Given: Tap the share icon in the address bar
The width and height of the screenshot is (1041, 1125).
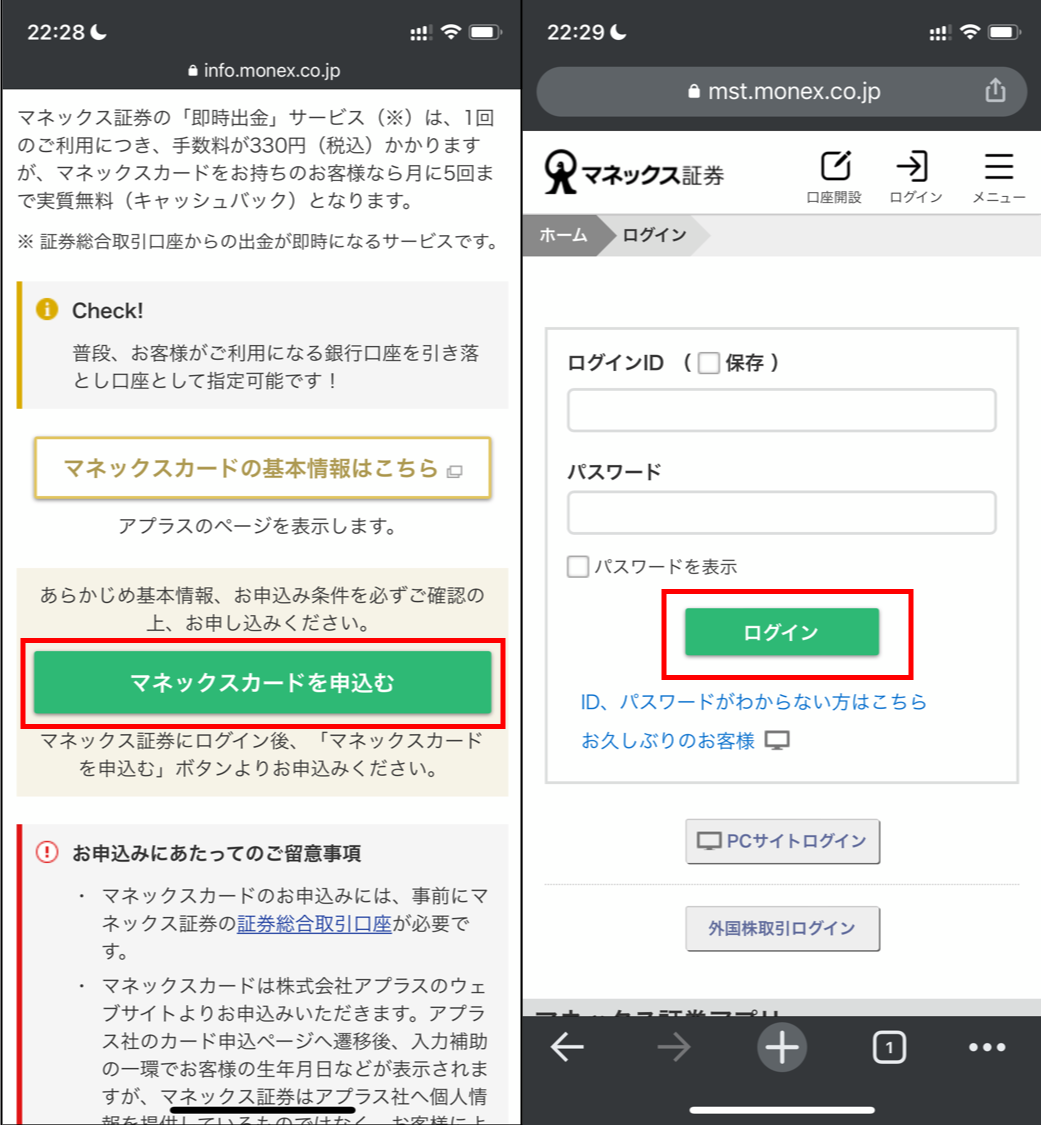Looking at the screenshot, I should (995, 91).
